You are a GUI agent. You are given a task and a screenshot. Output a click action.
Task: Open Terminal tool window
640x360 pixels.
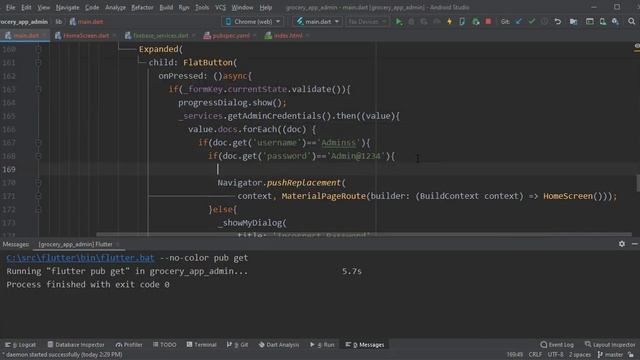tap(201, 345)
